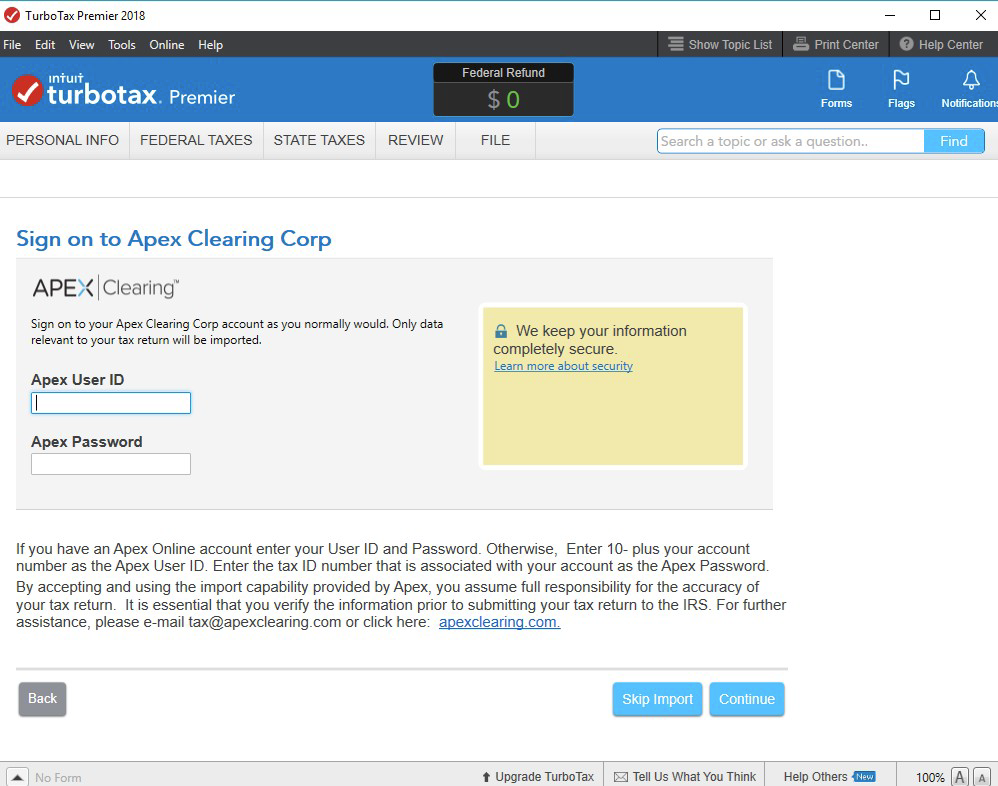Click the Continue button
This screenshot has width=998, height=786.
pos(747,699)
